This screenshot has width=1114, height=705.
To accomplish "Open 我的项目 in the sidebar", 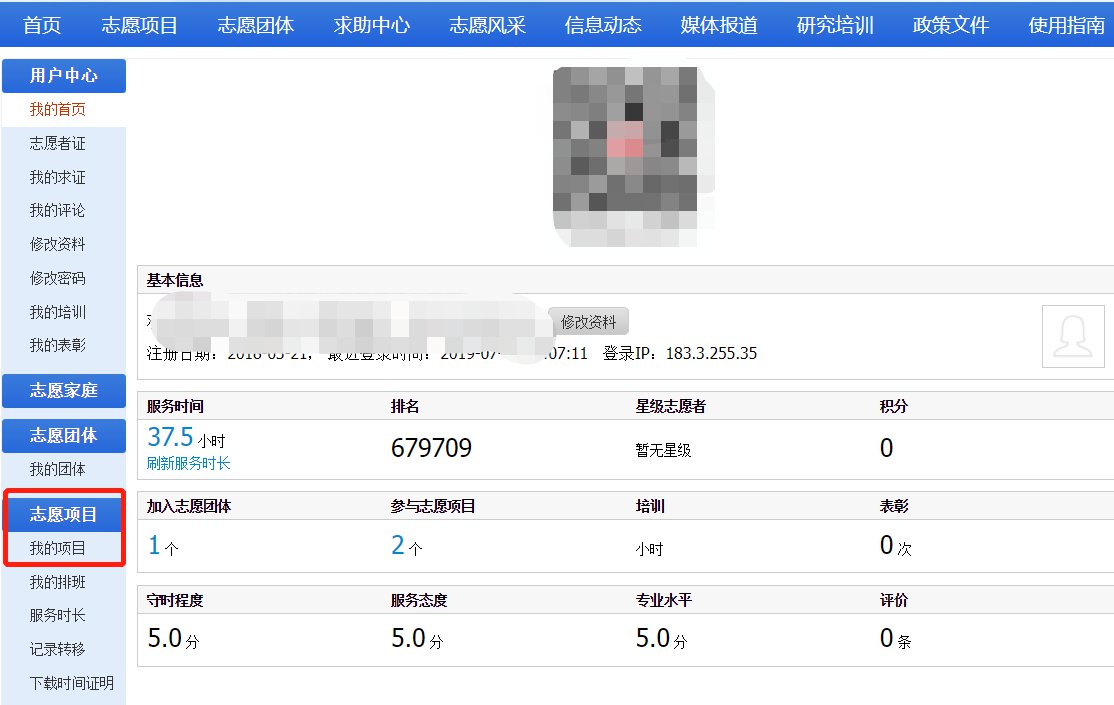I will tap(57, 548).
